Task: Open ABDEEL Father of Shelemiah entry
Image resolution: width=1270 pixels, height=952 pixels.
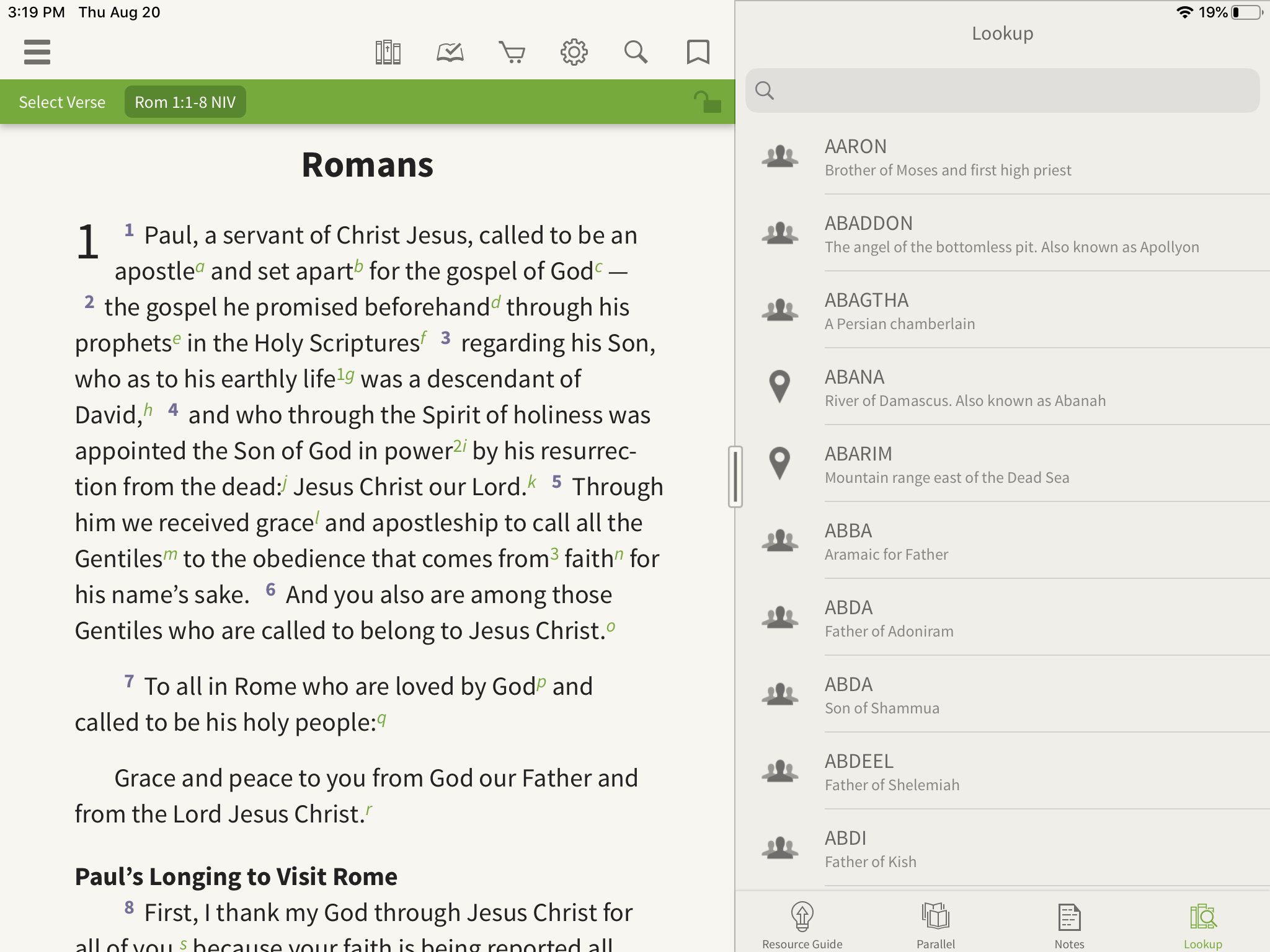Action: pos(1003,772)
